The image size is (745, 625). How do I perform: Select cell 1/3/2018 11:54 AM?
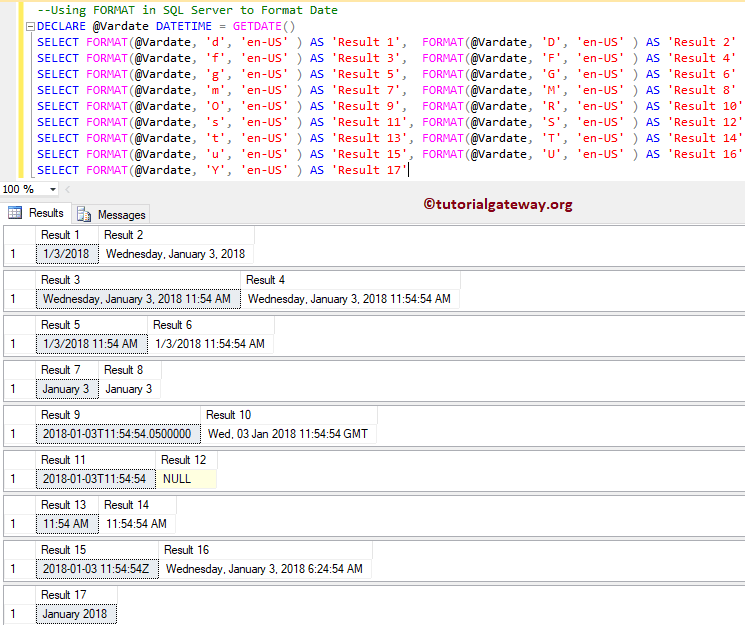[x=92, y=344]
